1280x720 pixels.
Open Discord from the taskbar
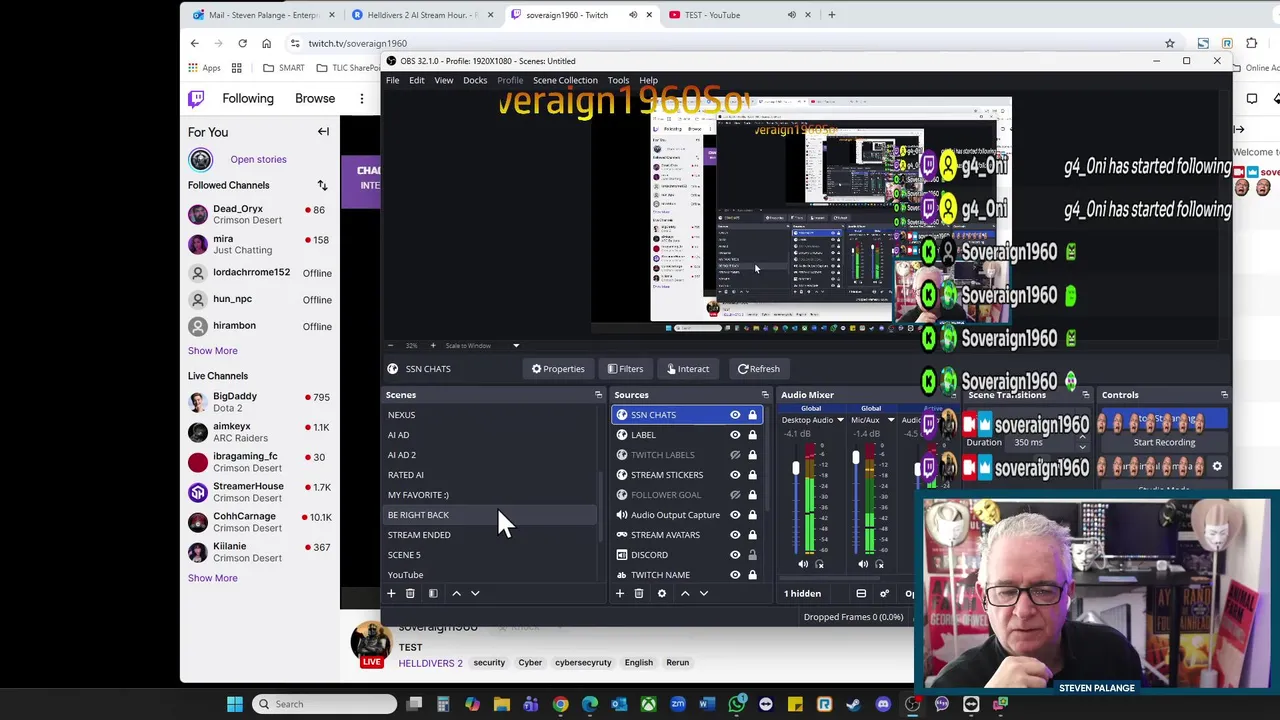point(883,704)
